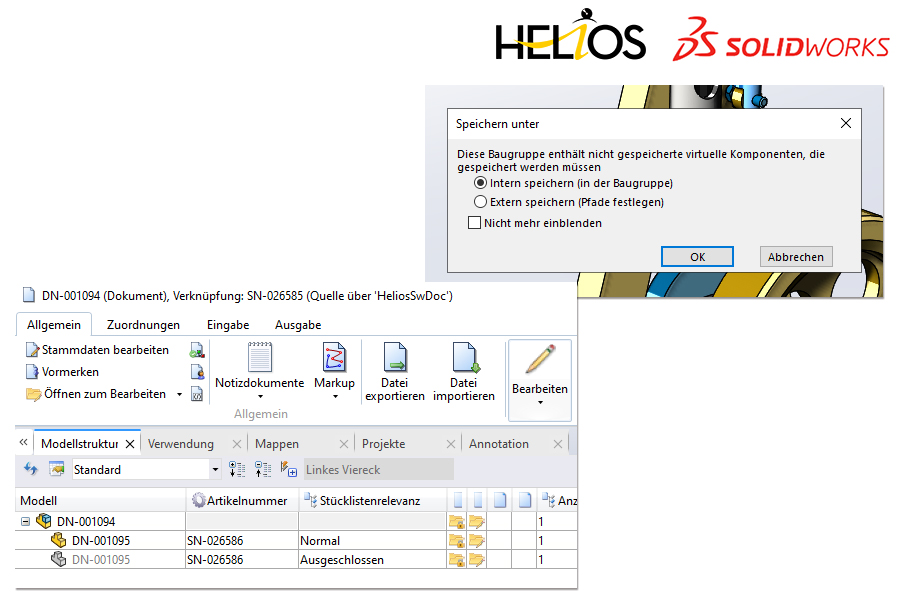Click the collapse all levels icon
Image resolution: width=900 pixels, height=600 pixels.
pyautogui.click(x=263, y=469)
